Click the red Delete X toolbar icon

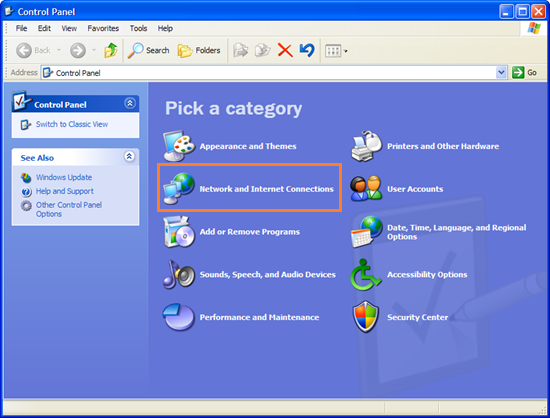[285, 50]
